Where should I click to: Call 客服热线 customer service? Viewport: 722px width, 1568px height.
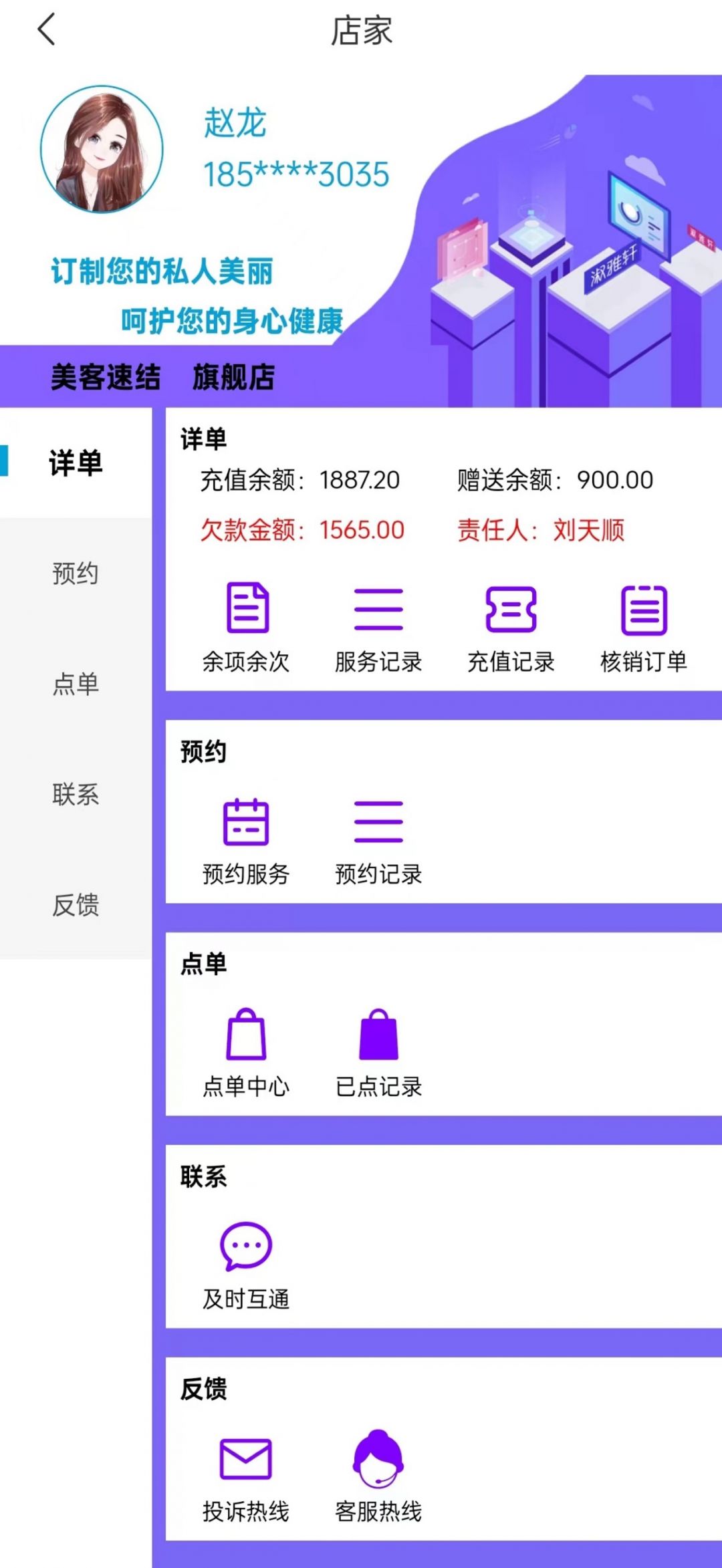pos(378,1458)
